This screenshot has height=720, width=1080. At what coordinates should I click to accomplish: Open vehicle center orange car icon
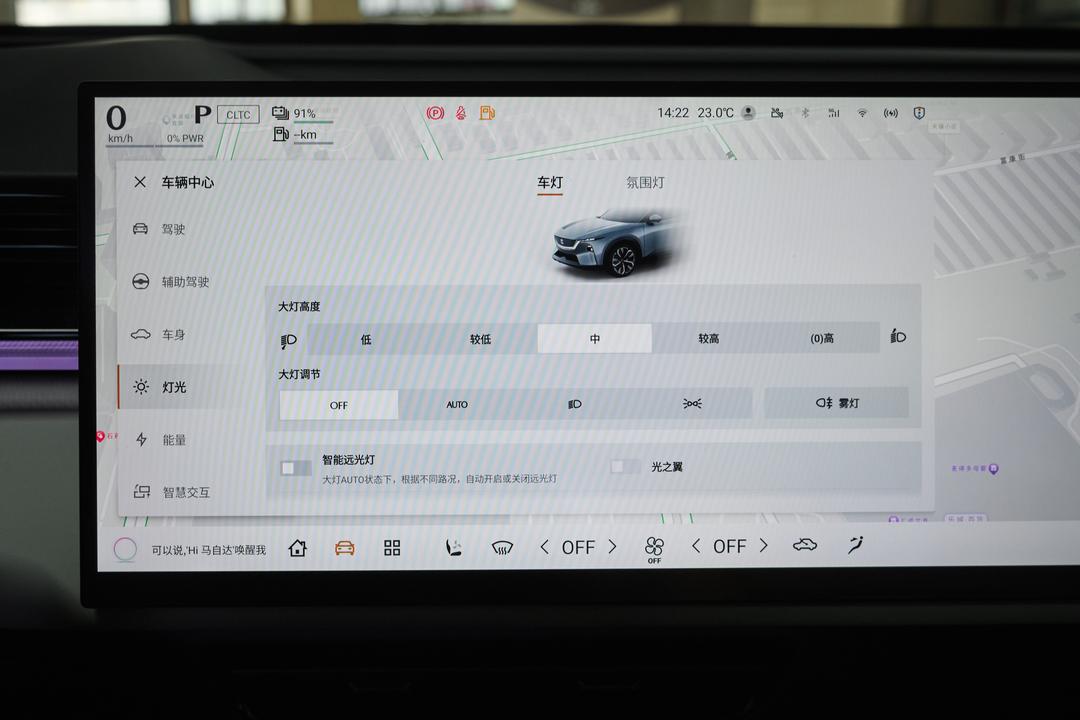tap(344, 548)
